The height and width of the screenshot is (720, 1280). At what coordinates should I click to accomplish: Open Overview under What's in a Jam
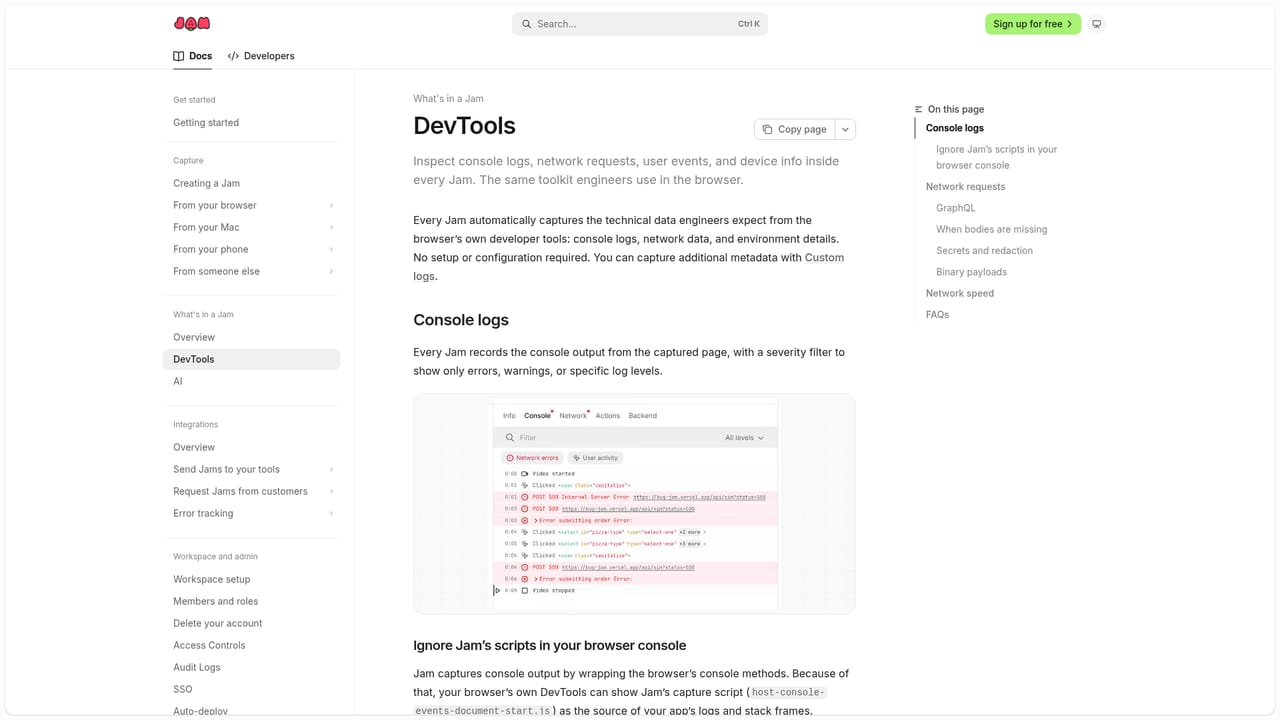252,338
